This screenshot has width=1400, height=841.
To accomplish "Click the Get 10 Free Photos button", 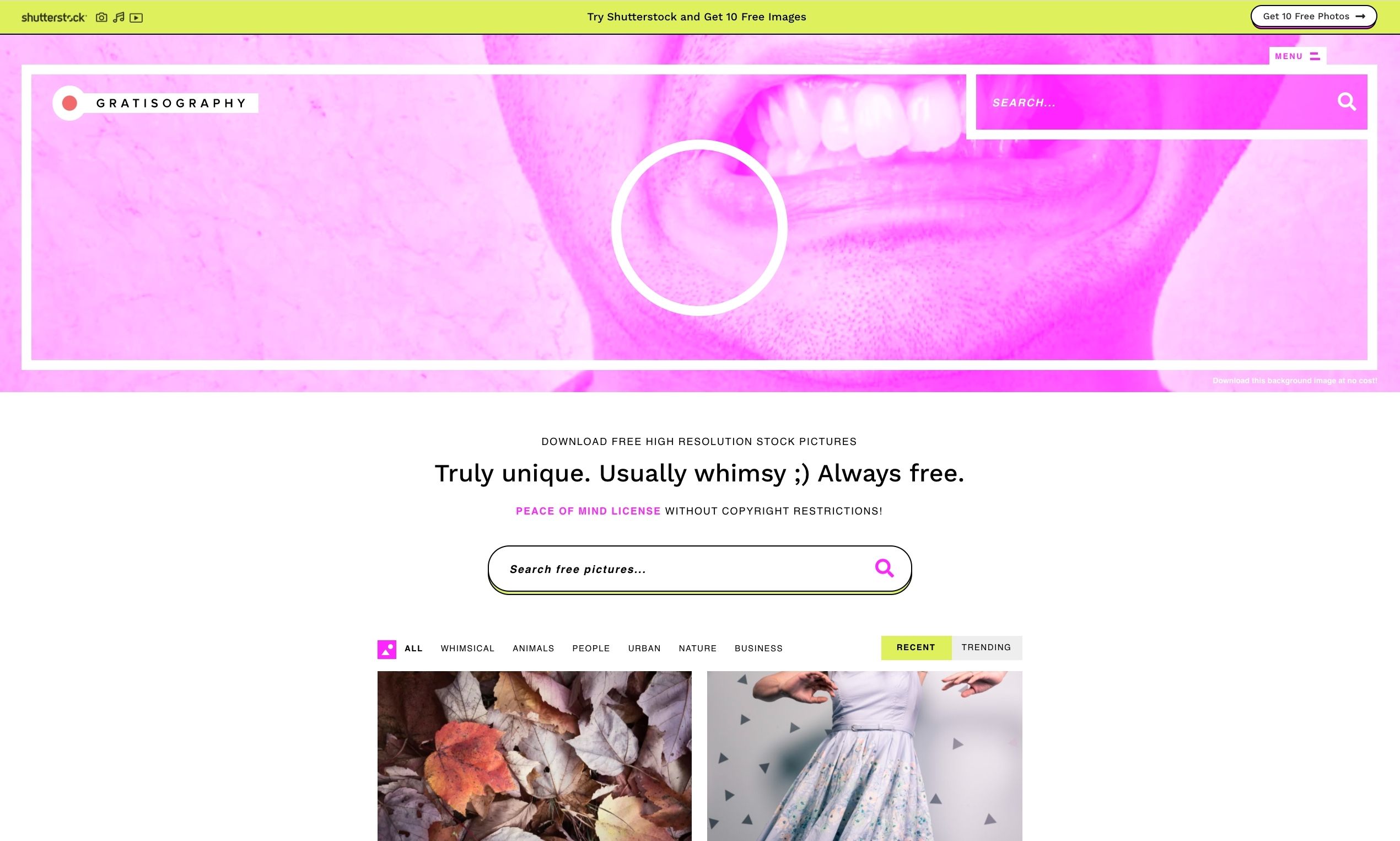I will pyautogui.click(x=1313, y=17).
